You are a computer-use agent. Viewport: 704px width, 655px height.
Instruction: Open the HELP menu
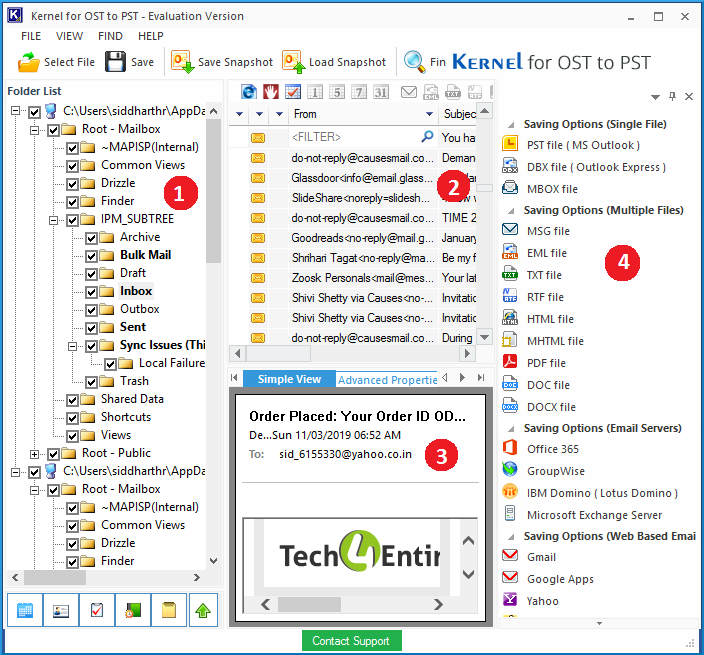pyautogui.click(x=150, y=36)
